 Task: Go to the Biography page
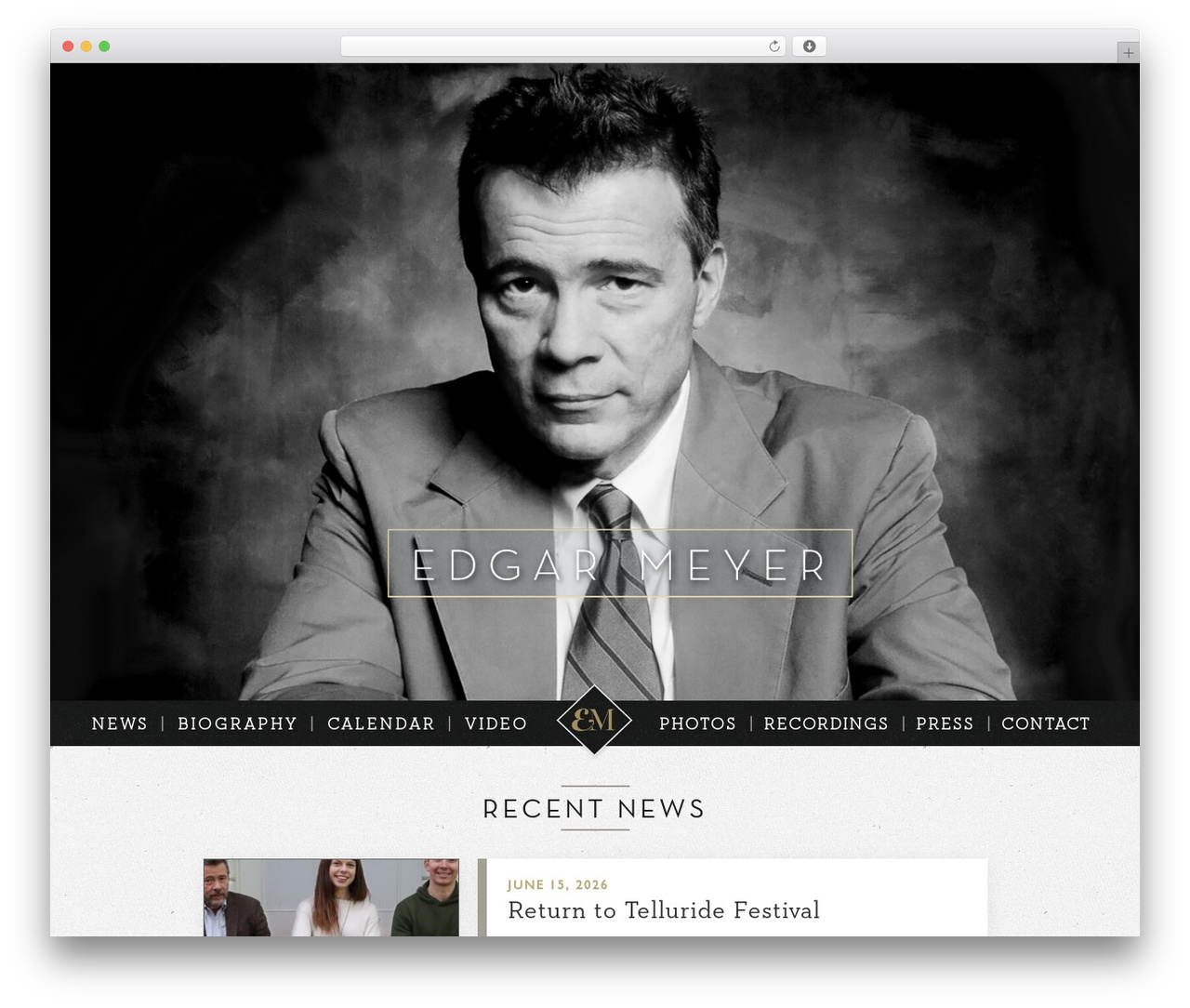pyautogui.click(x=237, y=723)
